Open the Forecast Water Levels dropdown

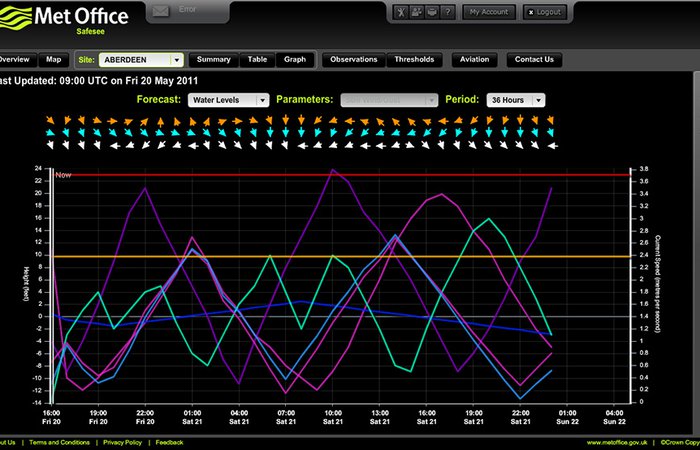pyautogui.click(x=228, y=100)
